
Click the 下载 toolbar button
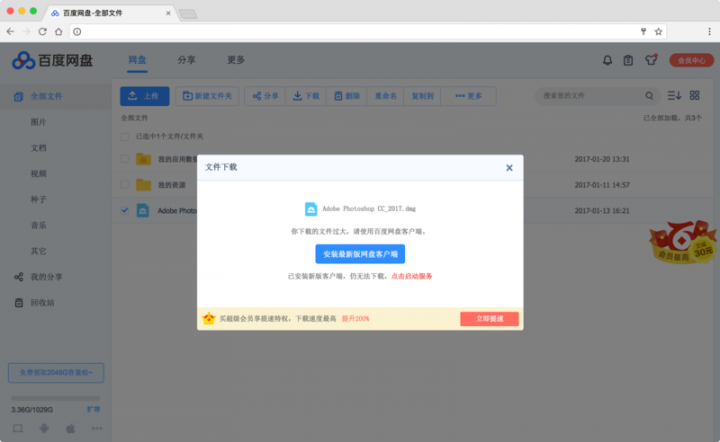click(306, 96)
